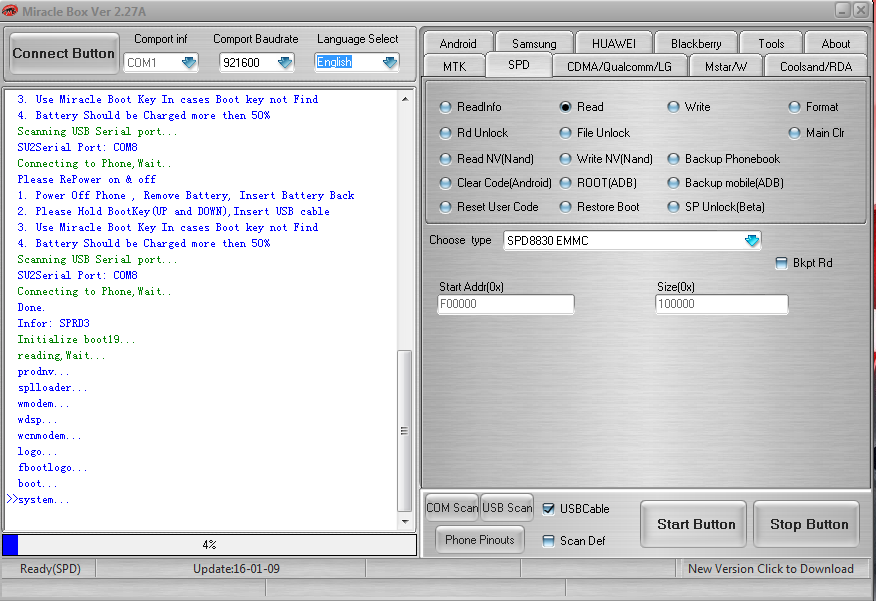This screenshot has height=601, width=876.
Task: Open the HUAWEI tab
Action: pos(613,44)
